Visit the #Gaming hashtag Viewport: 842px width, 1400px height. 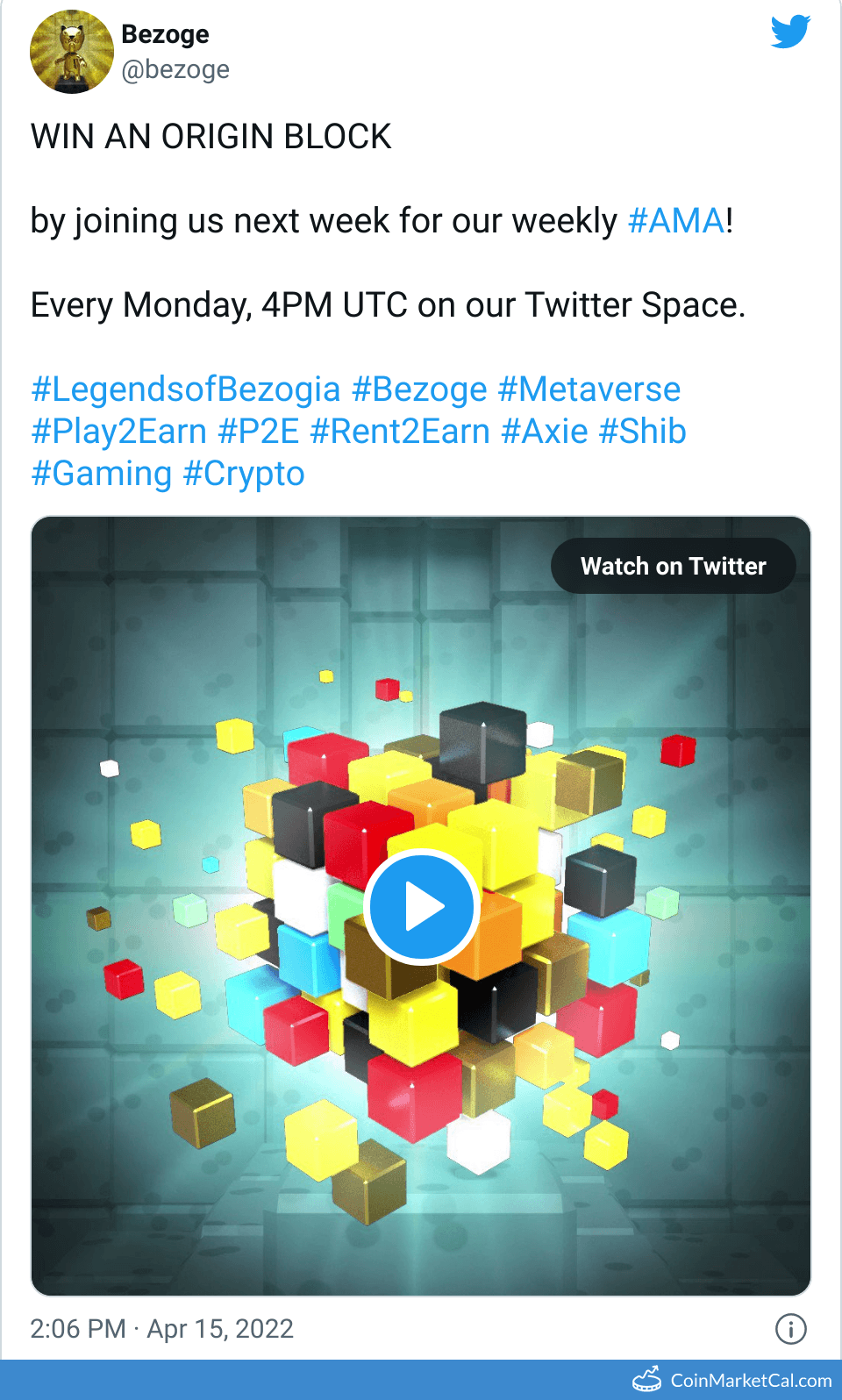102,474
